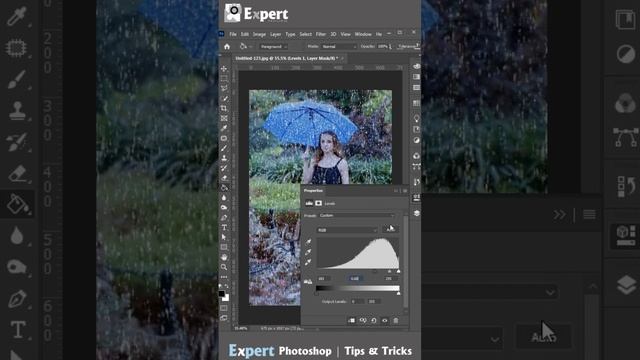The height and width of the screenshot is (360, 640).
Task: Open the Layers panel icon in dock
Action: point(416,213)
